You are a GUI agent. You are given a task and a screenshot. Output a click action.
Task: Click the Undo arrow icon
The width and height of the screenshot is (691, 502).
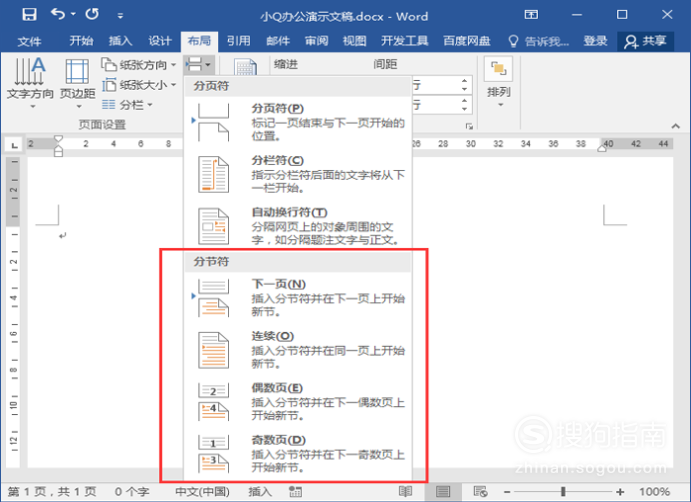[x=58, y=14]
